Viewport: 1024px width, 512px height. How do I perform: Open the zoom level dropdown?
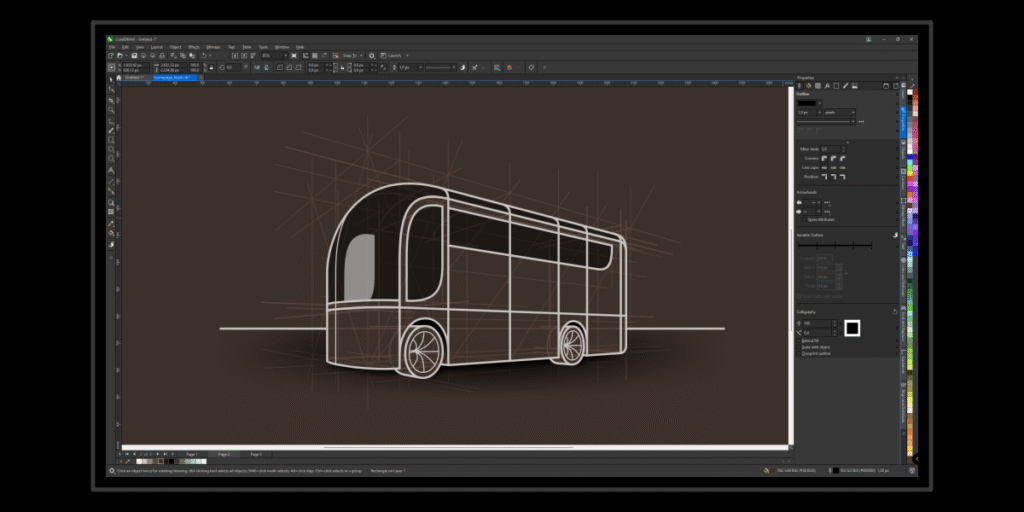tap(285, 56)
